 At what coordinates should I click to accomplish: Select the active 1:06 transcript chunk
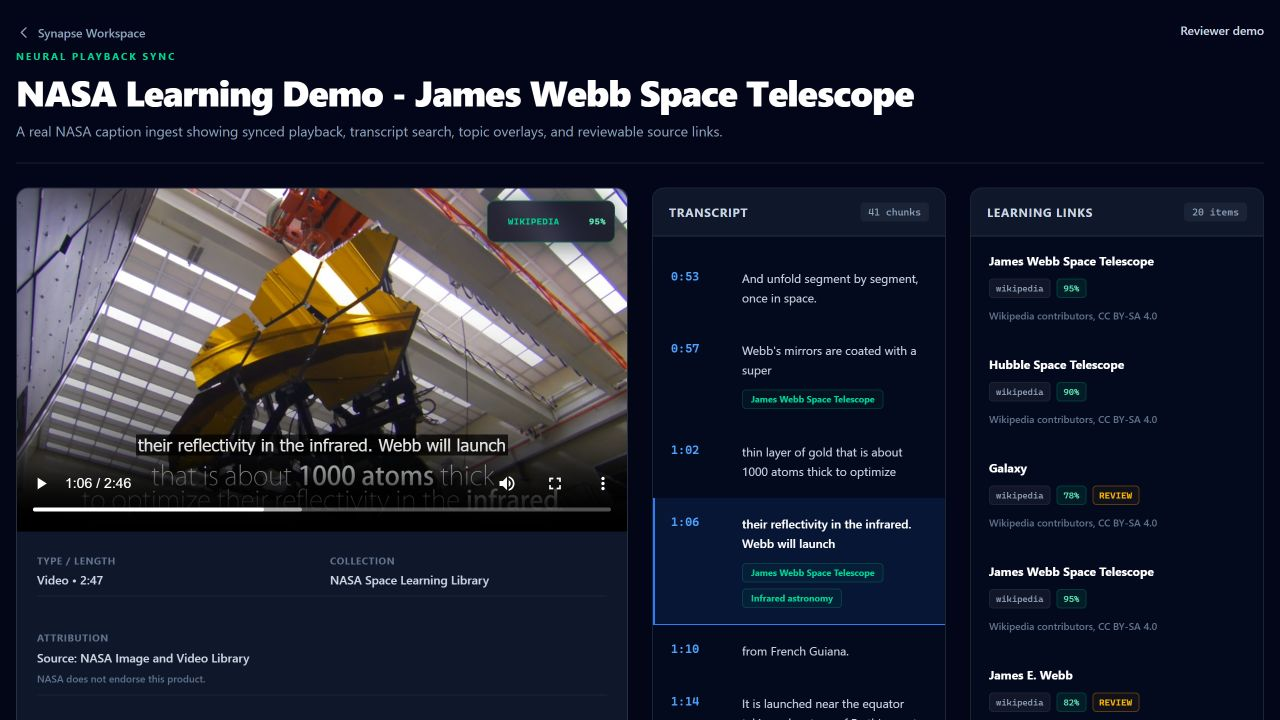[x=799, y=561]
